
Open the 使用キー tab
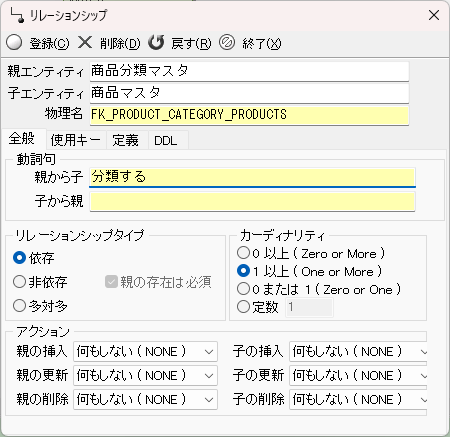[76, 140]
